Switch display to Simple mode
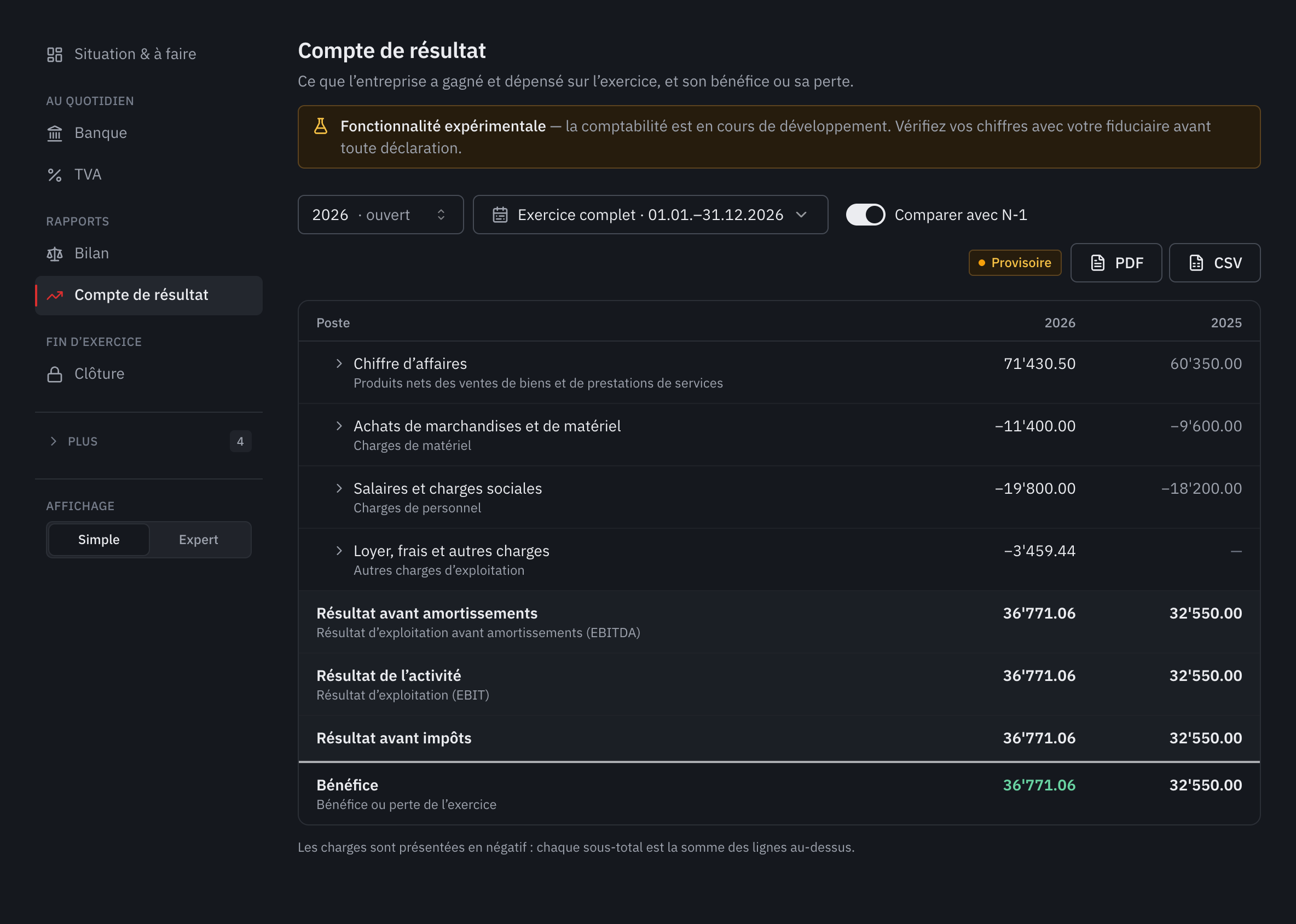The width and height of the screenshot is (1296, 924). point(99,539)
